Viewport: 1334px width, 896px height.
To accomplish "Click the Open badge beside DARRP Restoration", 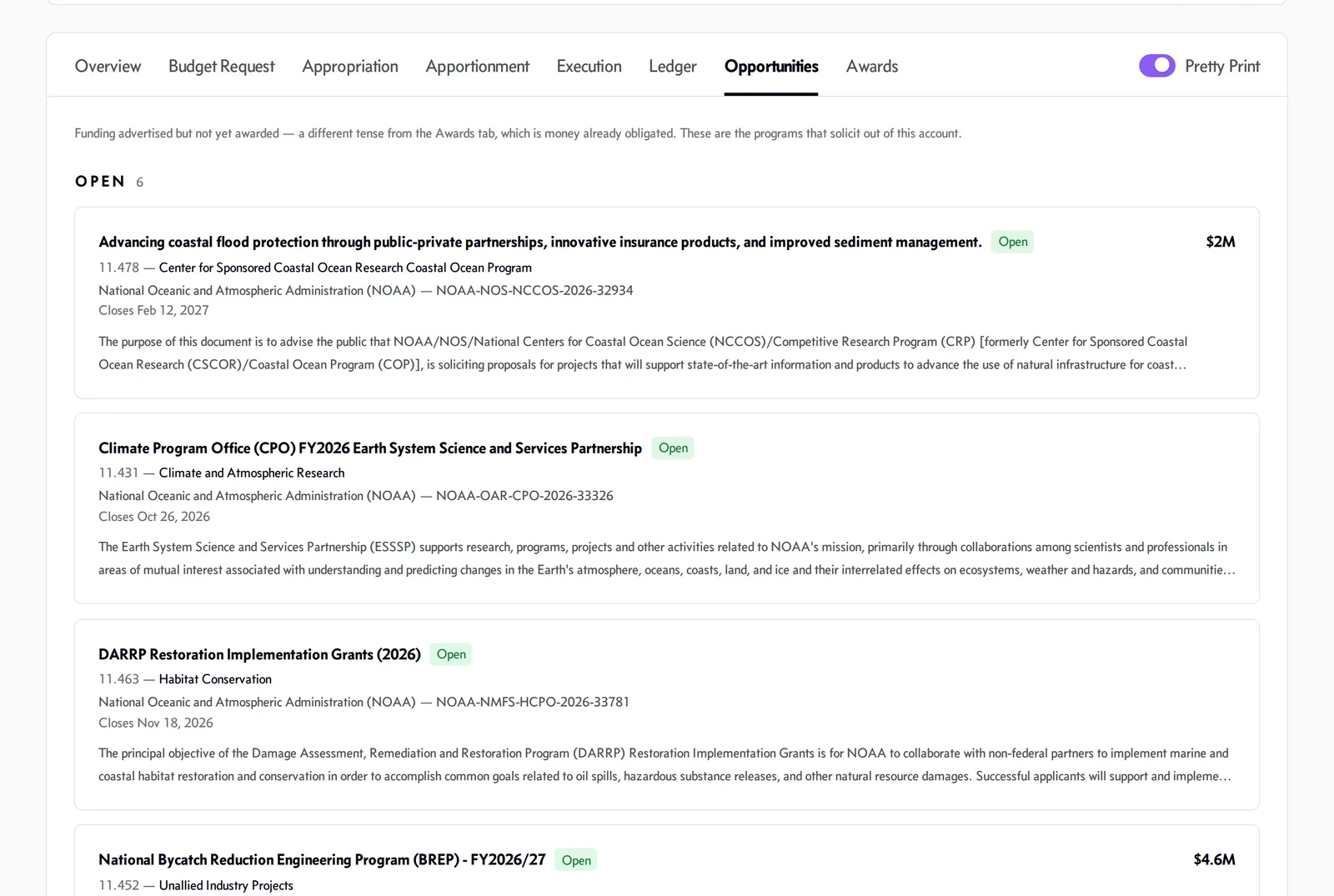I will (x=451, y=654).
